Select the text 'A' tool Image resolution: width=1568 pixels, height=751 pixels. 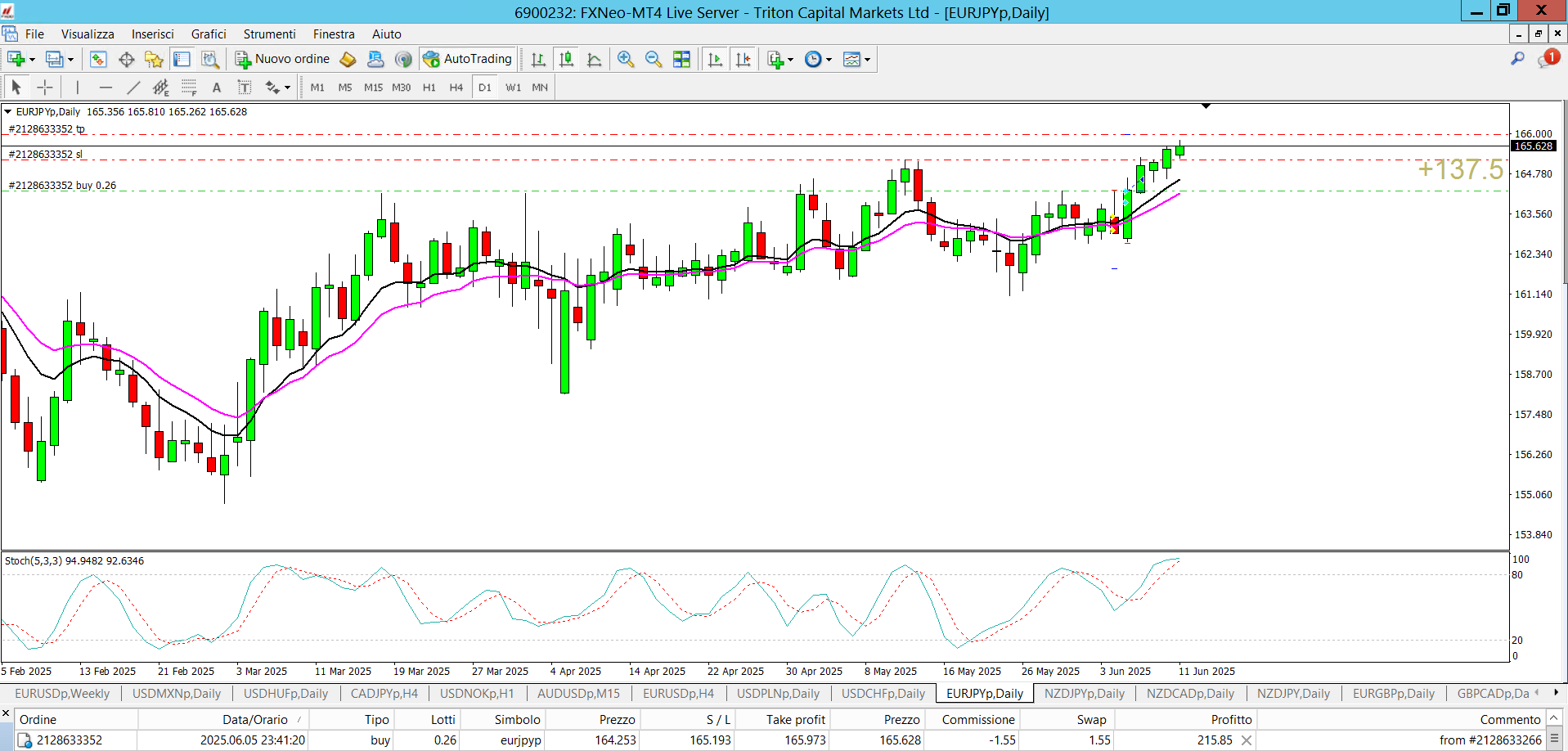[x=217, y=87]
